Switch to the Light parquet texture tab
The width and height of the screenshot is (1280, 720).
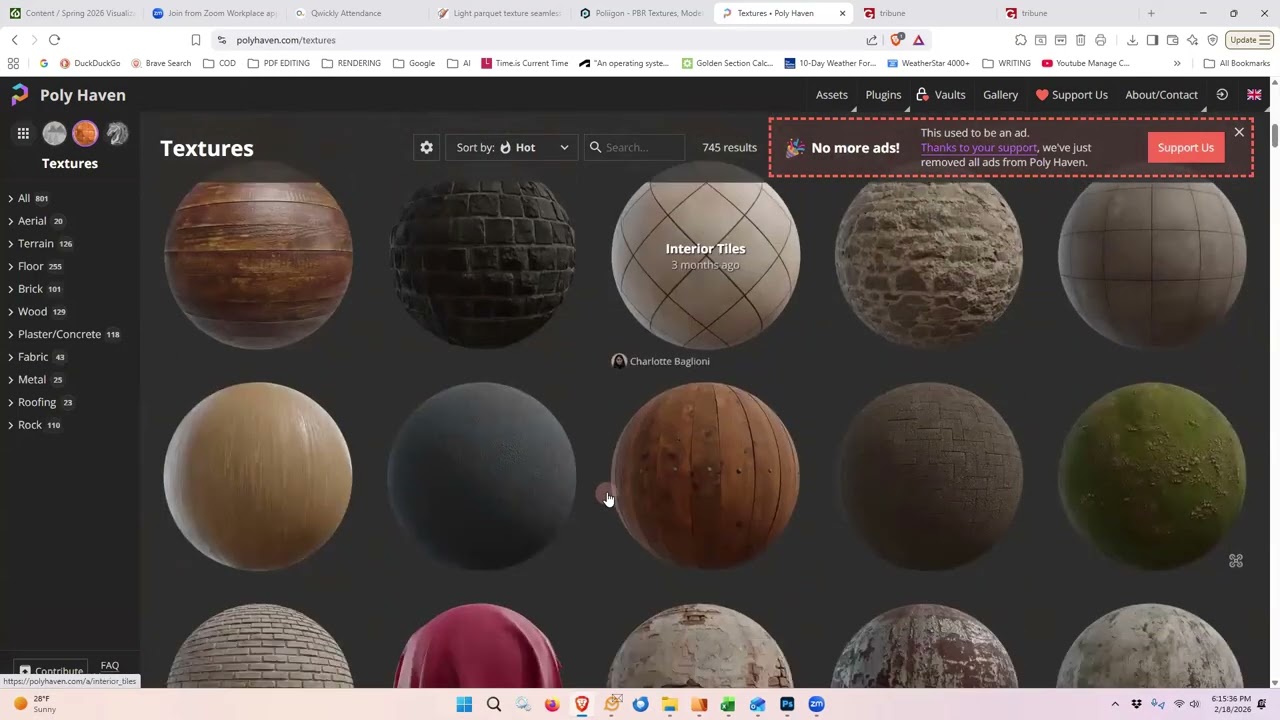point(499,13)
